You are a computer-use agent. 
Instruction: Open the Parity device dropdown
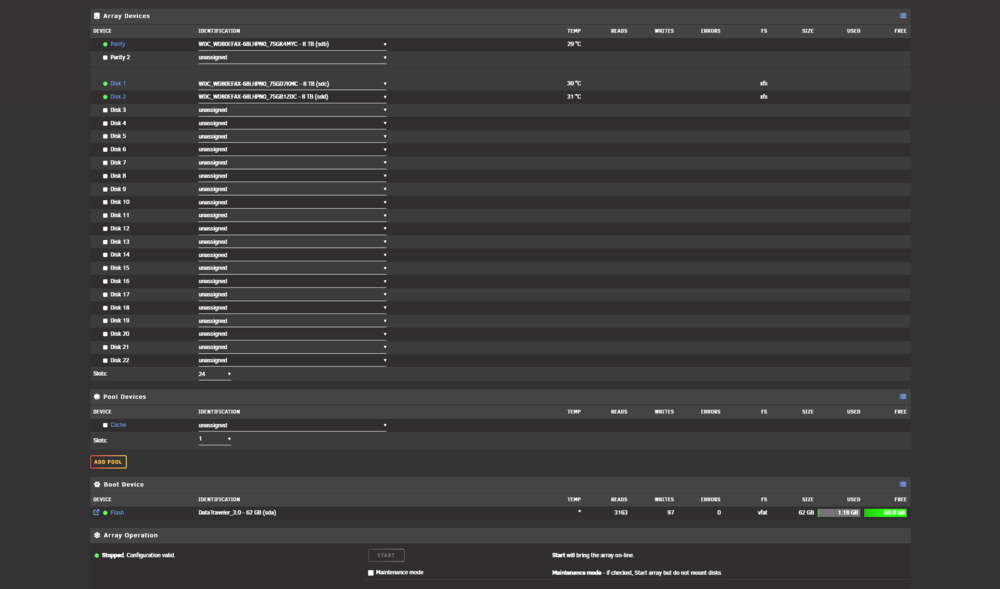[292, 45]
